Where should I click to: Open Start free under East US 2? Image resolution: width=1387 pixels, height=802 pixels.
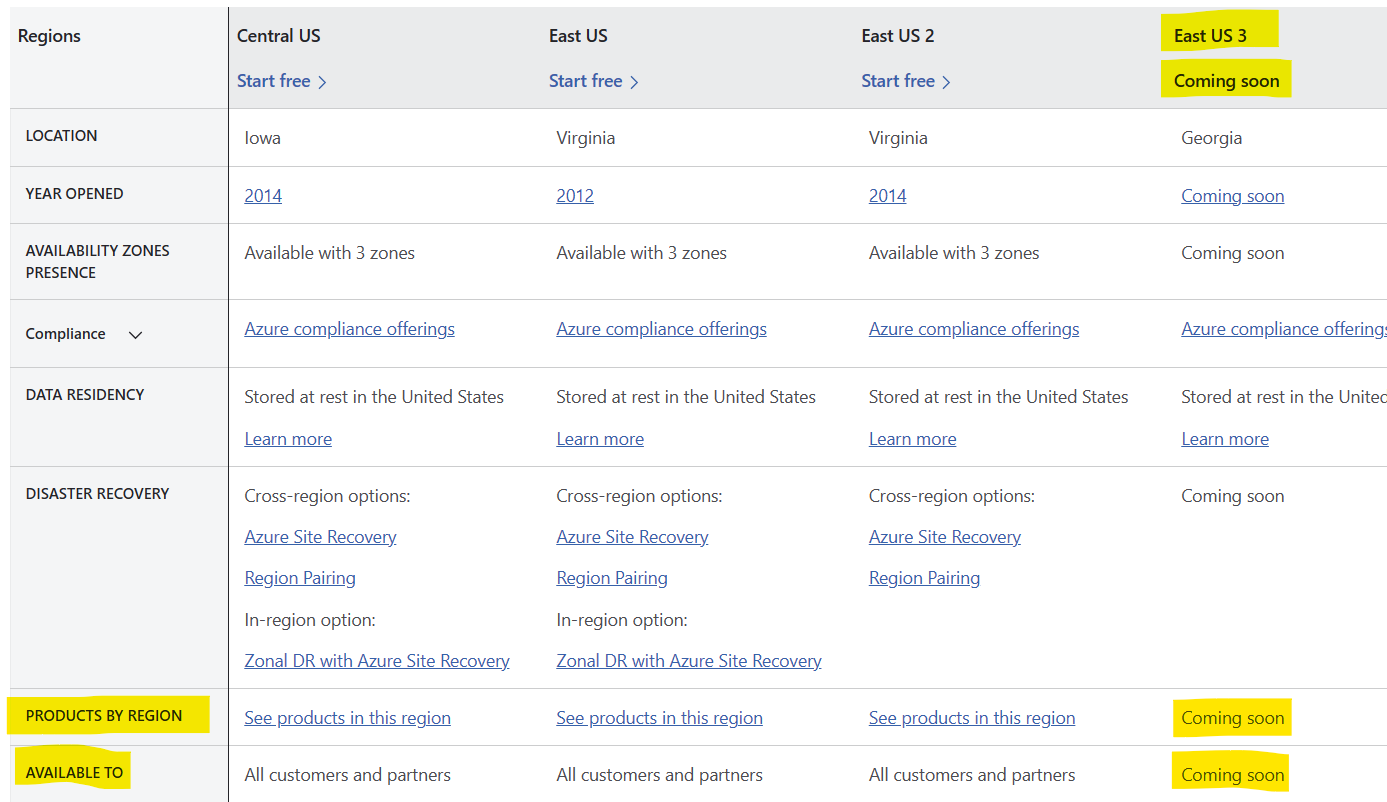point(898,81)
